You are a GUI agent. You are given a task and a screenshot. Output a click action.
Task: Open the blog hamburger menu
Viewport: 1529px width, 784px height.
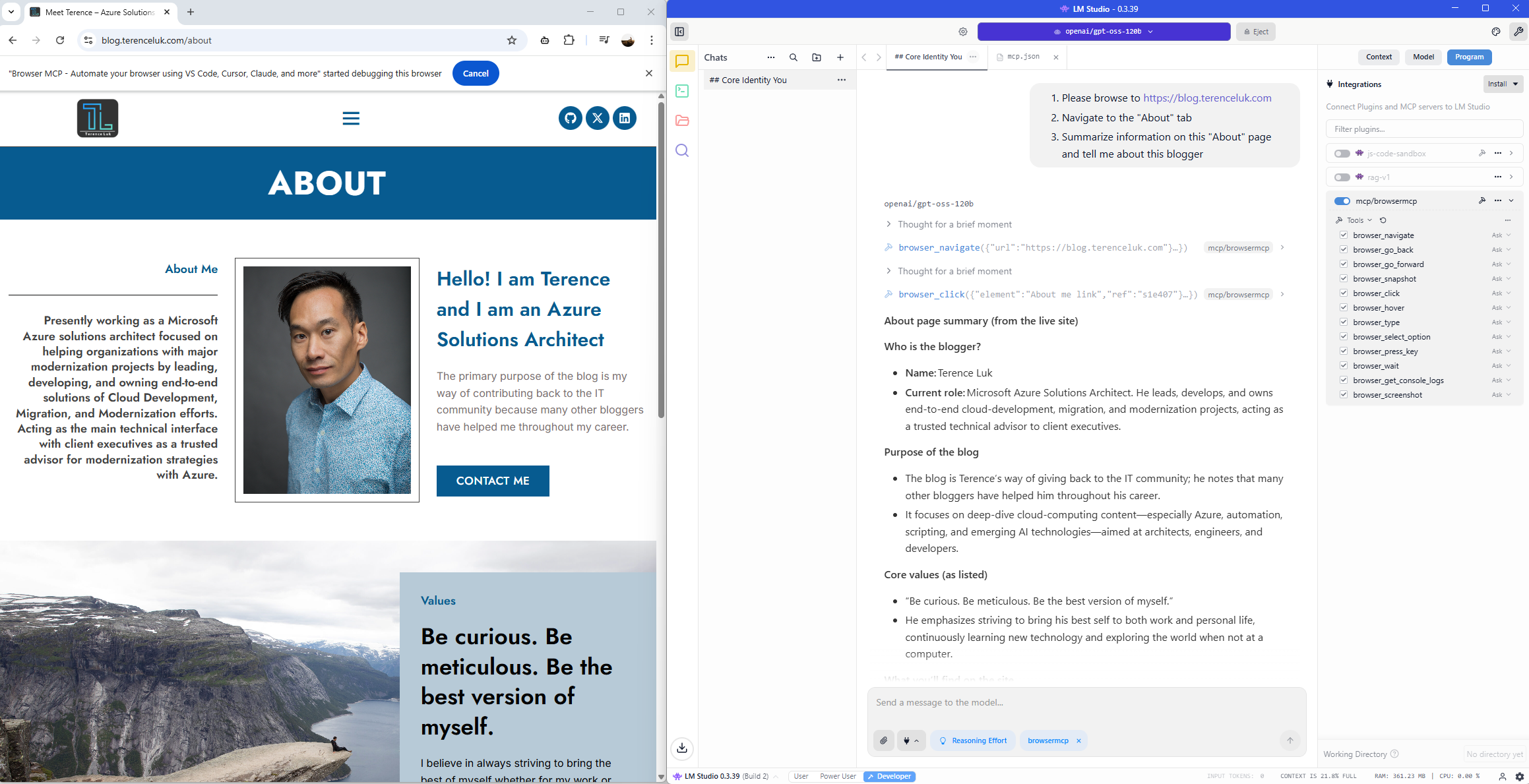(x=351, y=118)
